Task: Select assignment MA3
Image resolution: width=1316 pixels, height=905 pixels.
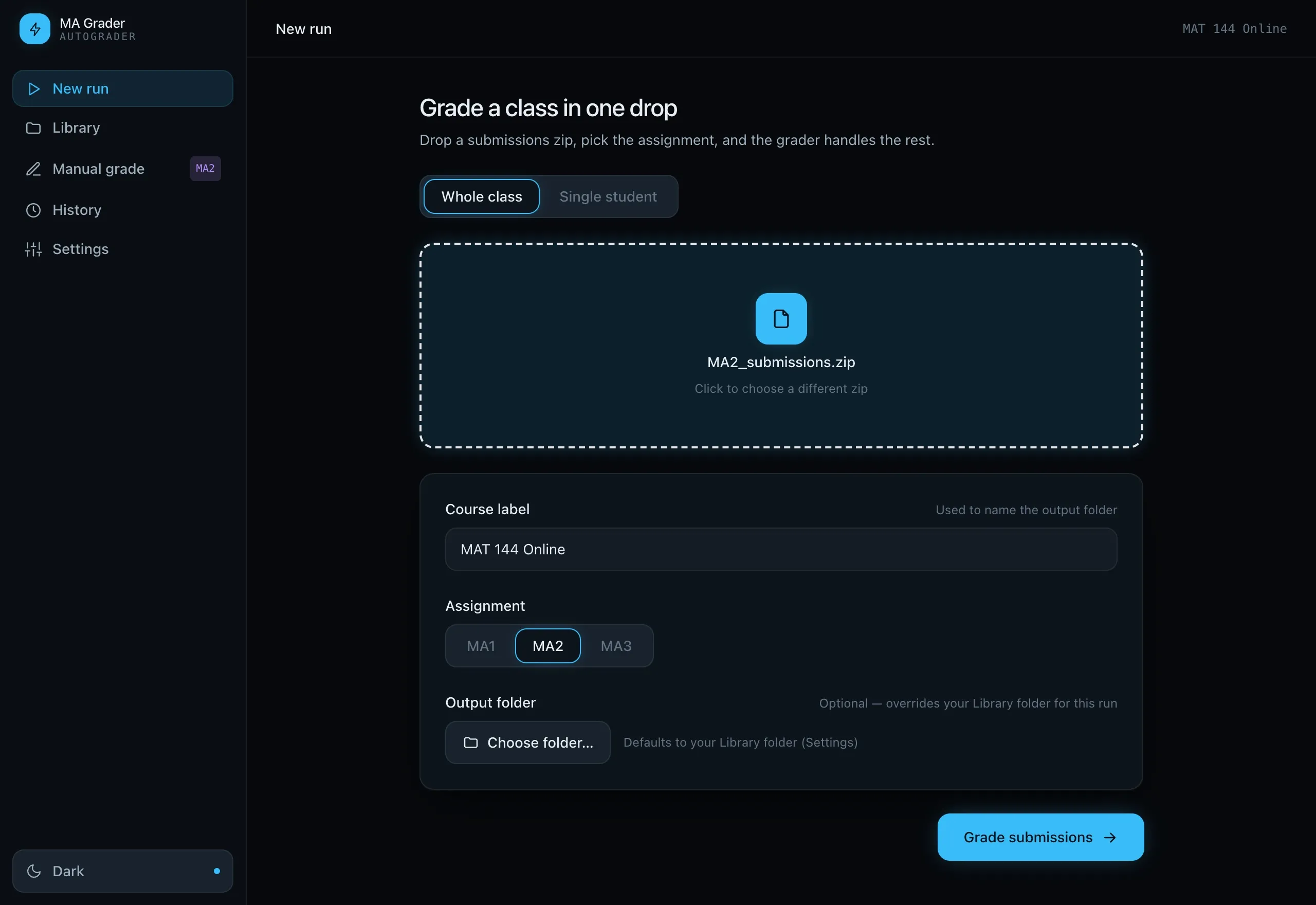Action: [616, 646]
